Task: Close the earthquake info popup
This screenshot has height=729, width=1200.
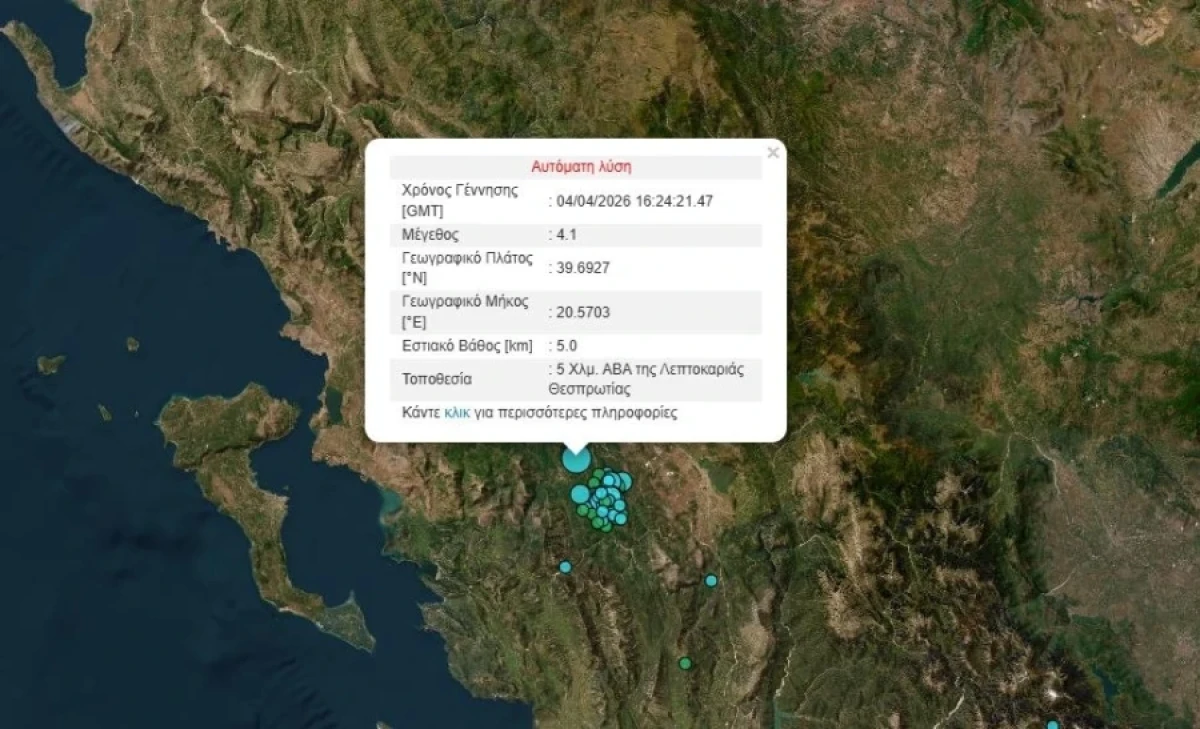Action: click(772, 153)
